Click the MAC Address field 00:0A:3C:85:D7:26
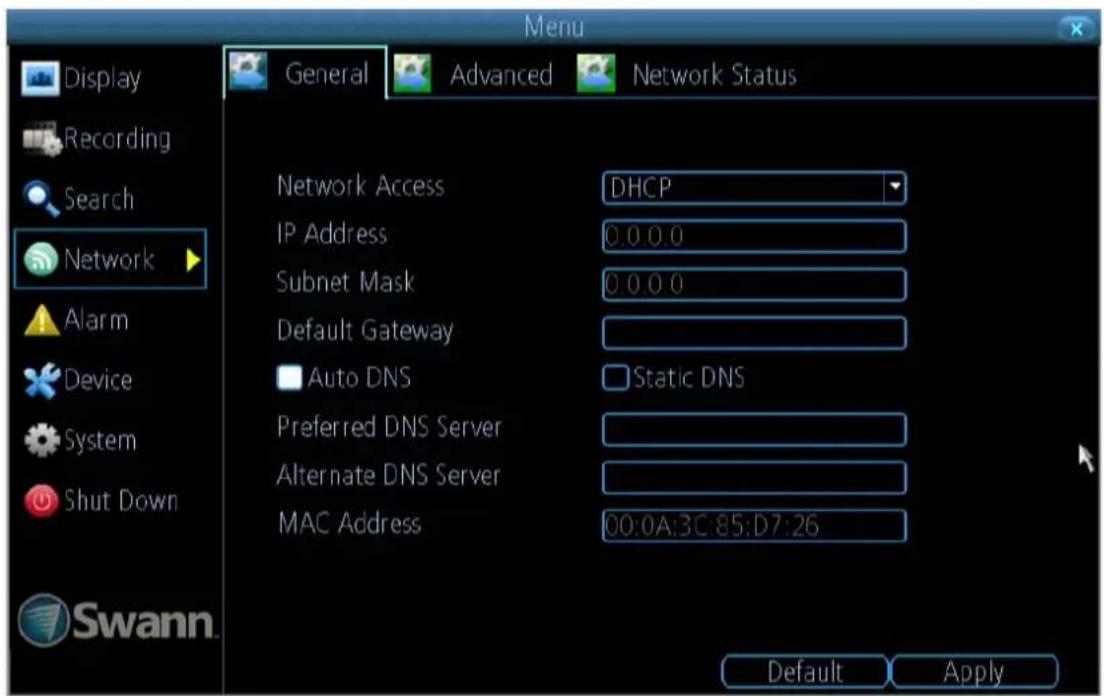 click(754, 526)
